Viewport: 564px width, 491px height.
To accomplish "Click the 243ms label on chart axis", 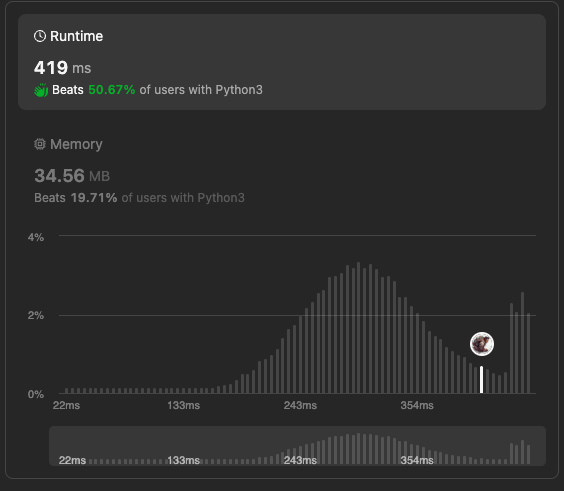I will point(300,405).
